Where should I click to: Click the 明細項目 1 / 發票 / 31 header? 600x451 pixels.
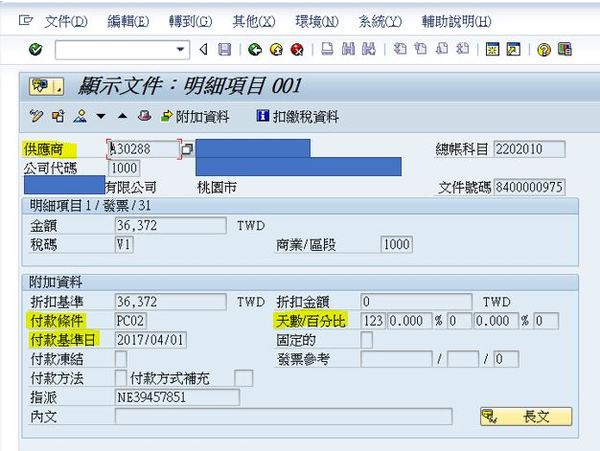point(90,206)
